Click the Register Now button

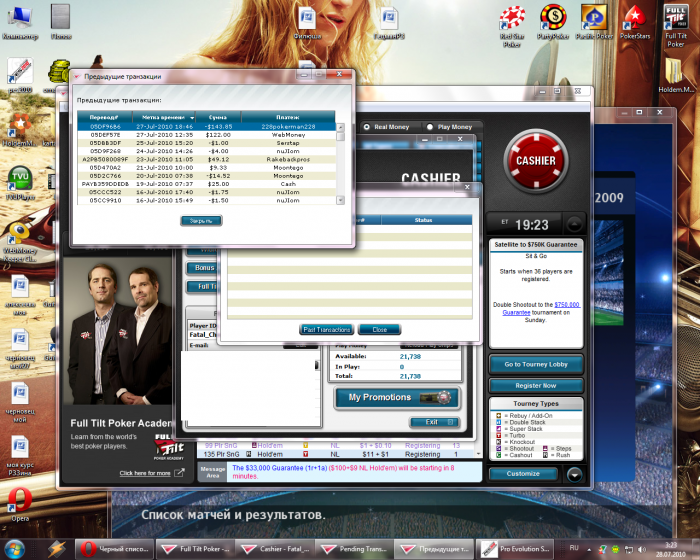[536, 385]
